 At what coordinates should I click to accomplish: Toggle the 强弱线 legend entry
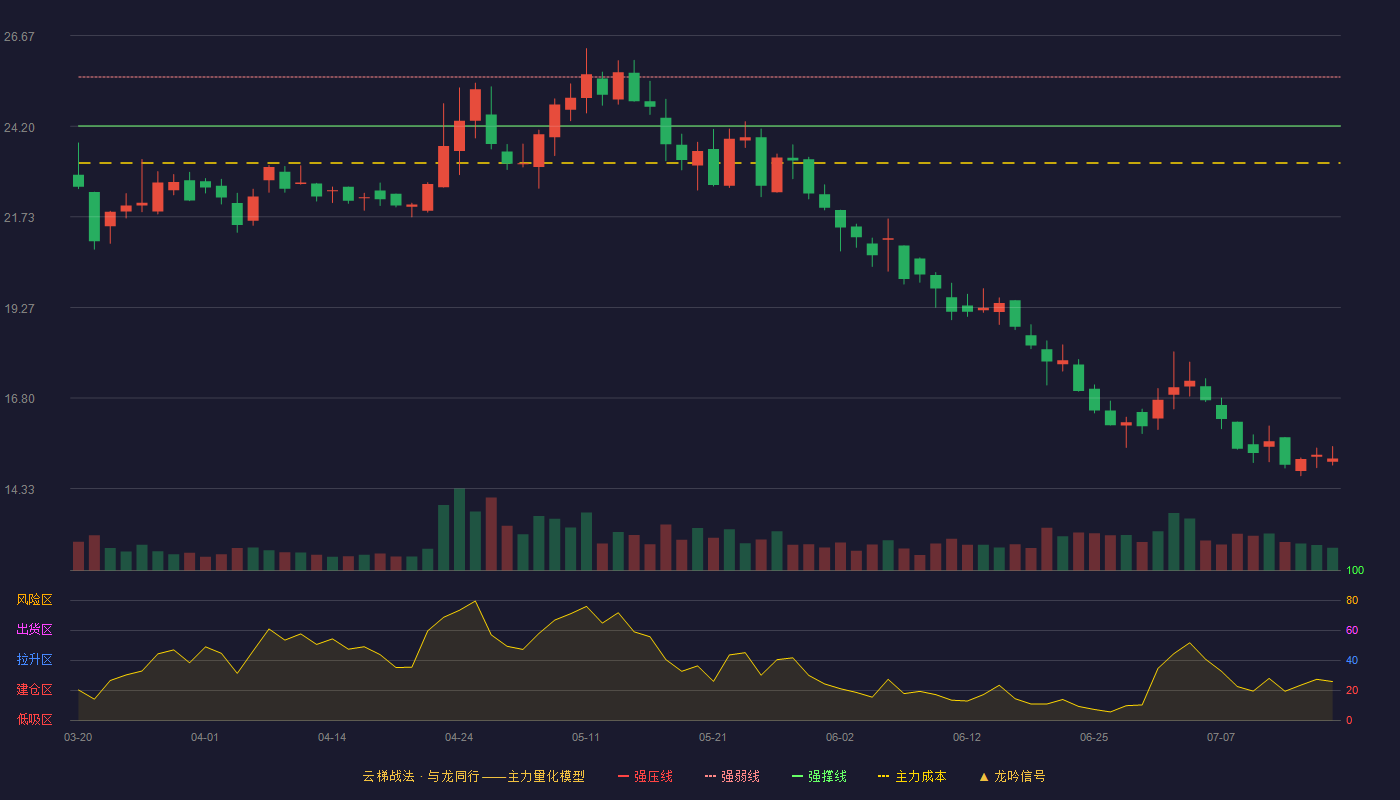pos(732,776)
